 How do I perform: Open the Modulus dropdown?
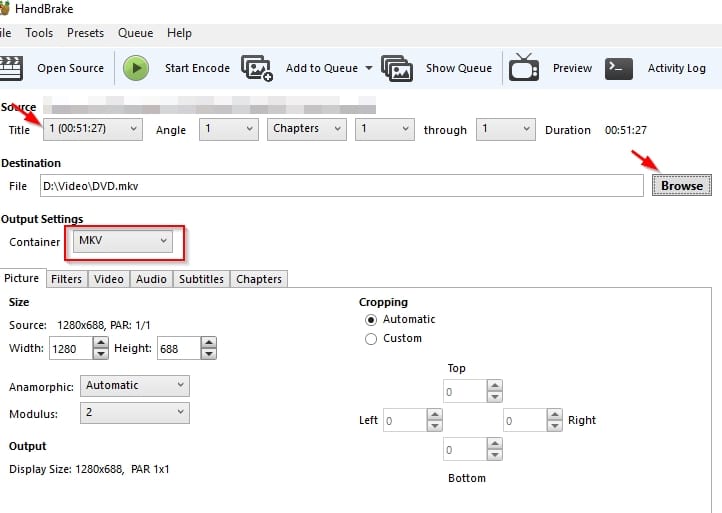pyautogui.click(x=135, y=412)
